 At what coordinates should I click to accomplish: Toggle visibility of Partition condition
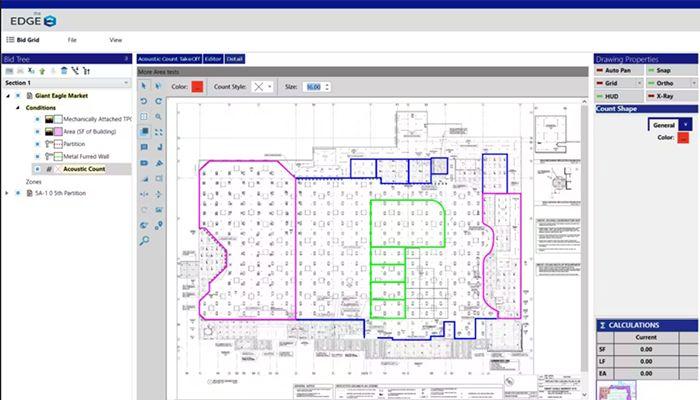point(38,144)
